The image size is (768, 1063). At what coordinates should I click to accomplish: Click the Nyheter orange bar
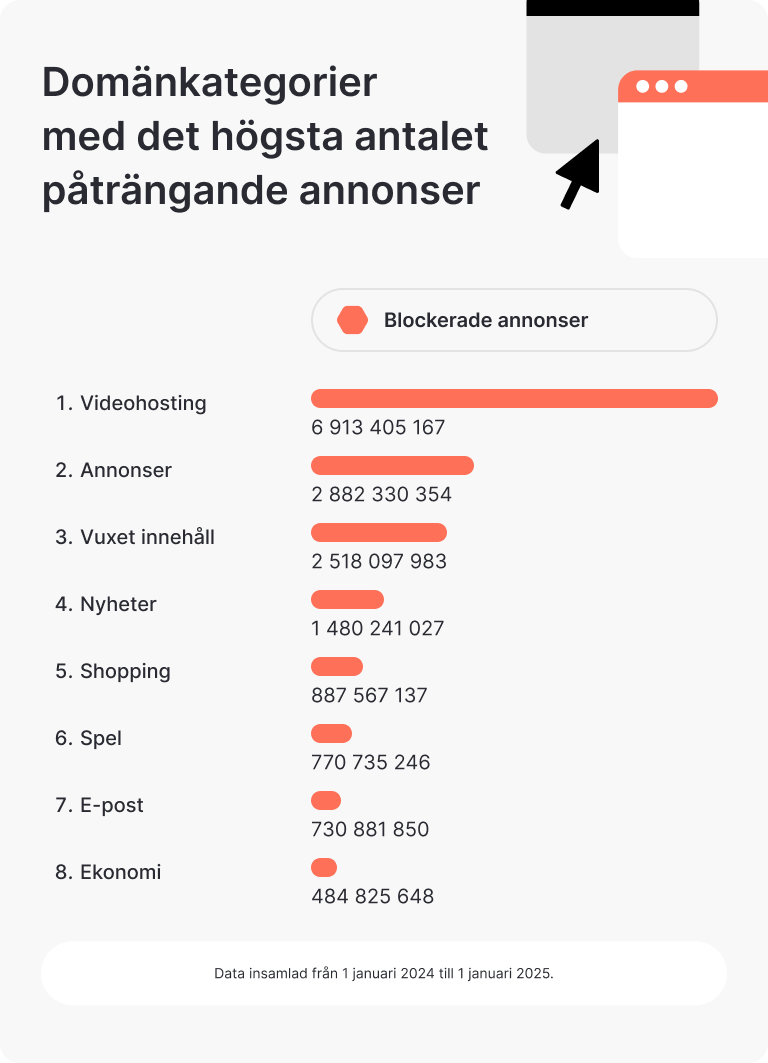pyautogui.click(x=347, y=600)
